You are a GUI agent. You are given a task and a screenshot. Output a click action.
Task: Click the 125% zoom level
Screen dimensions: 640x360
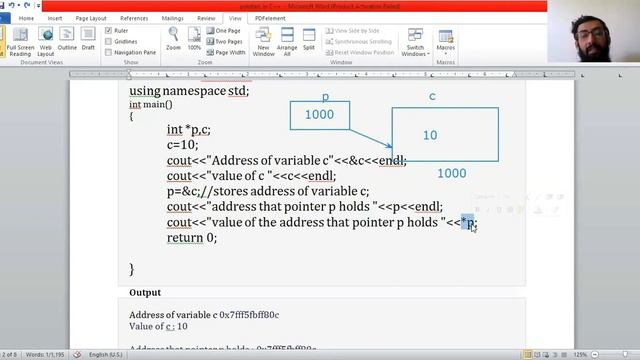(580, 355)
